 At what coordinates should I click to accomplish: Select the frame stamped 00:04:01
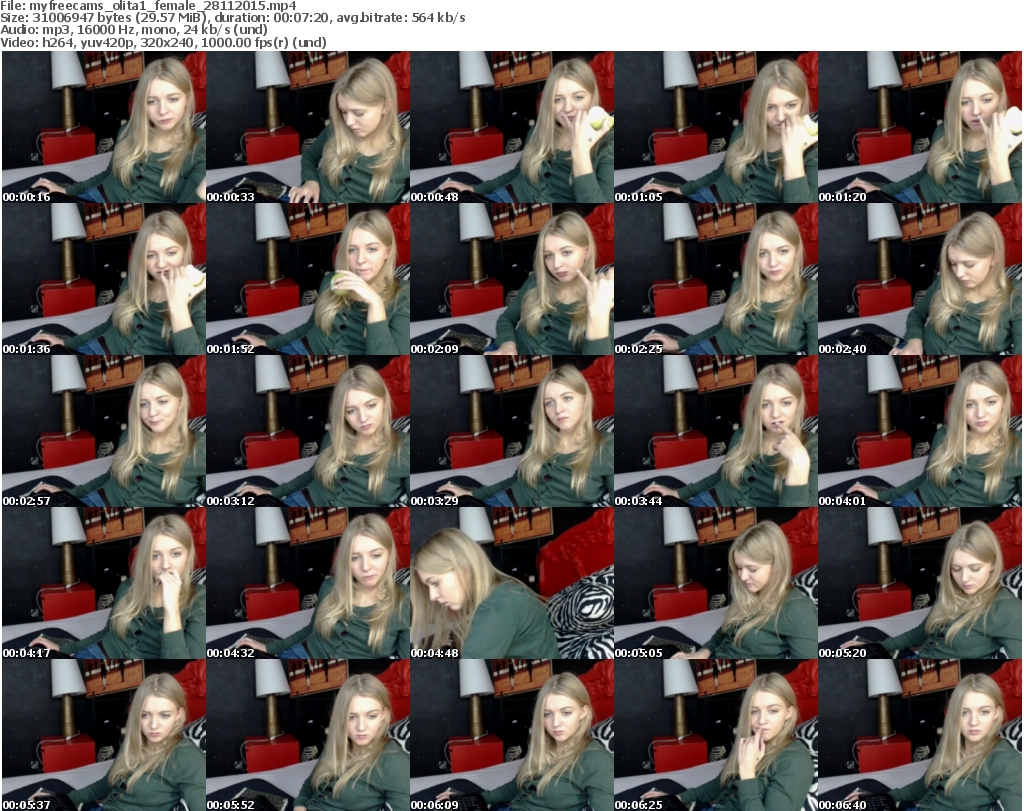[x=920, y=431]
